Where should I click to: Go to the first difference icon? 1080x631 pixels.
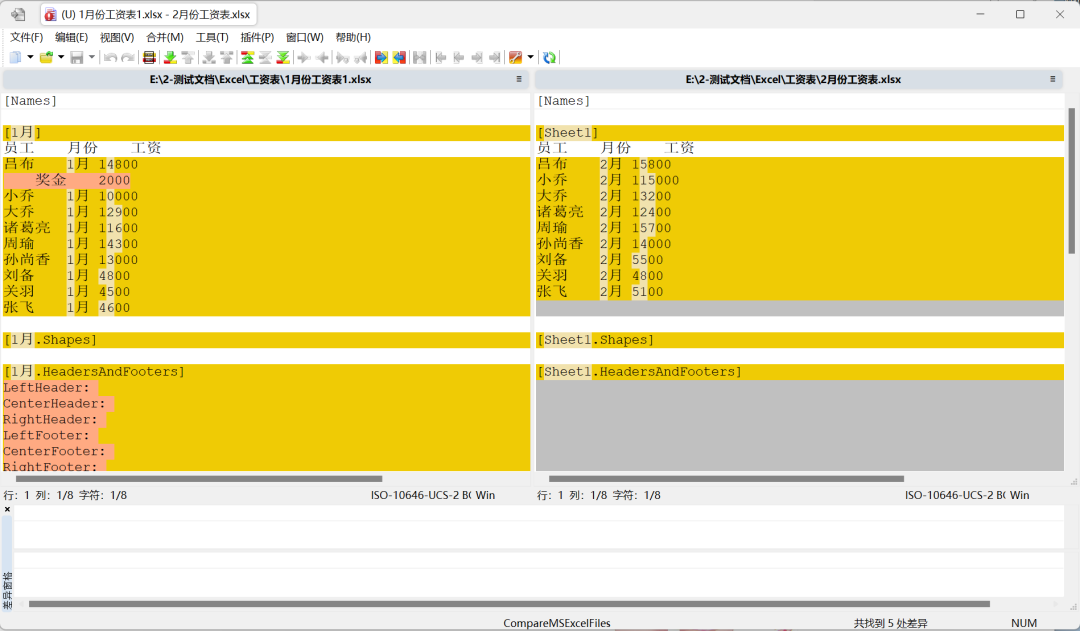(x=247, y=57)
